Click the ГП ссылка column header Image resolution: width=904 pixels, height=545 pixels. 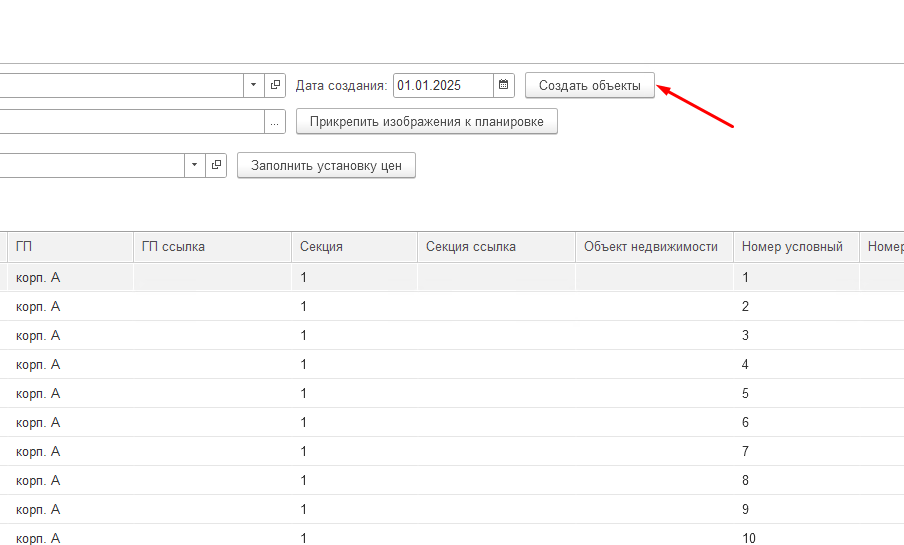tap(213, 247)
